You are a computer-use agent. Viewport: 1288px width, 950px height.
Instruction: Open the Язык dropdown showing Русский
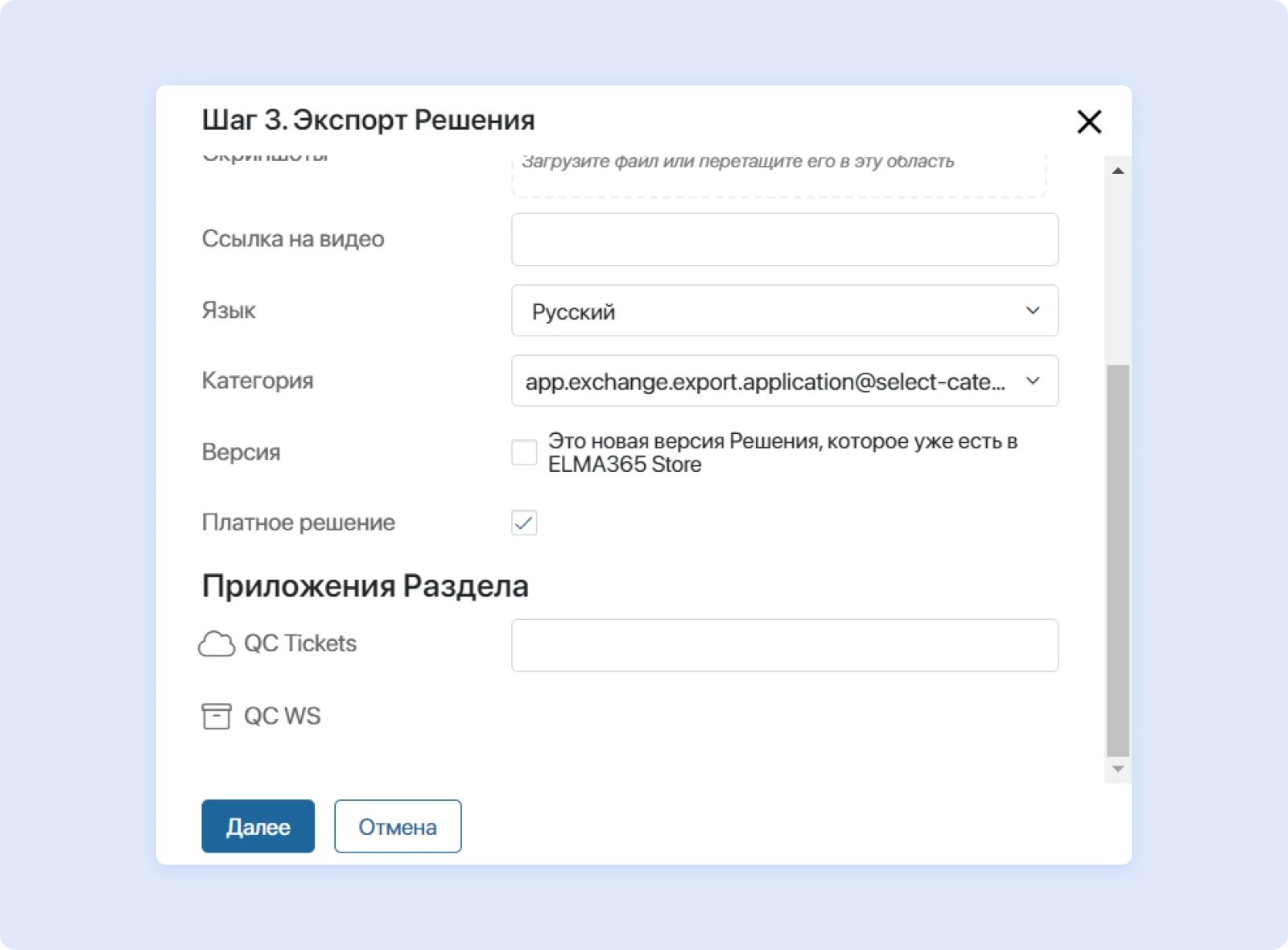click(x=773, y=311)
